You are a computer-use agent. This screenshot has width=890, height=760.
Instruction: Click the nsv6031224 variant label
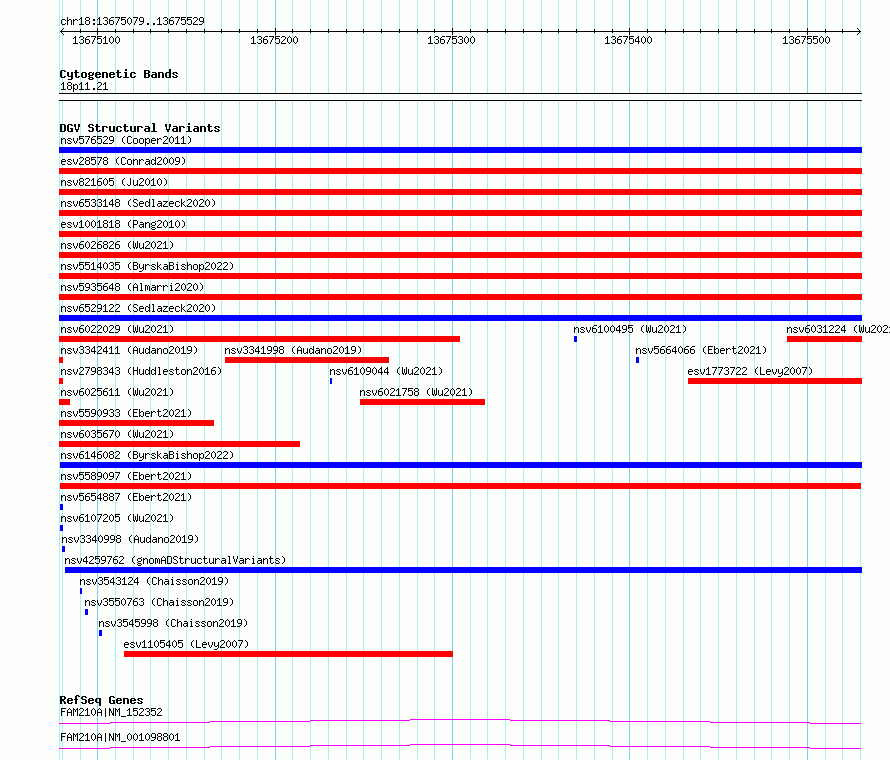coord(838,329)
